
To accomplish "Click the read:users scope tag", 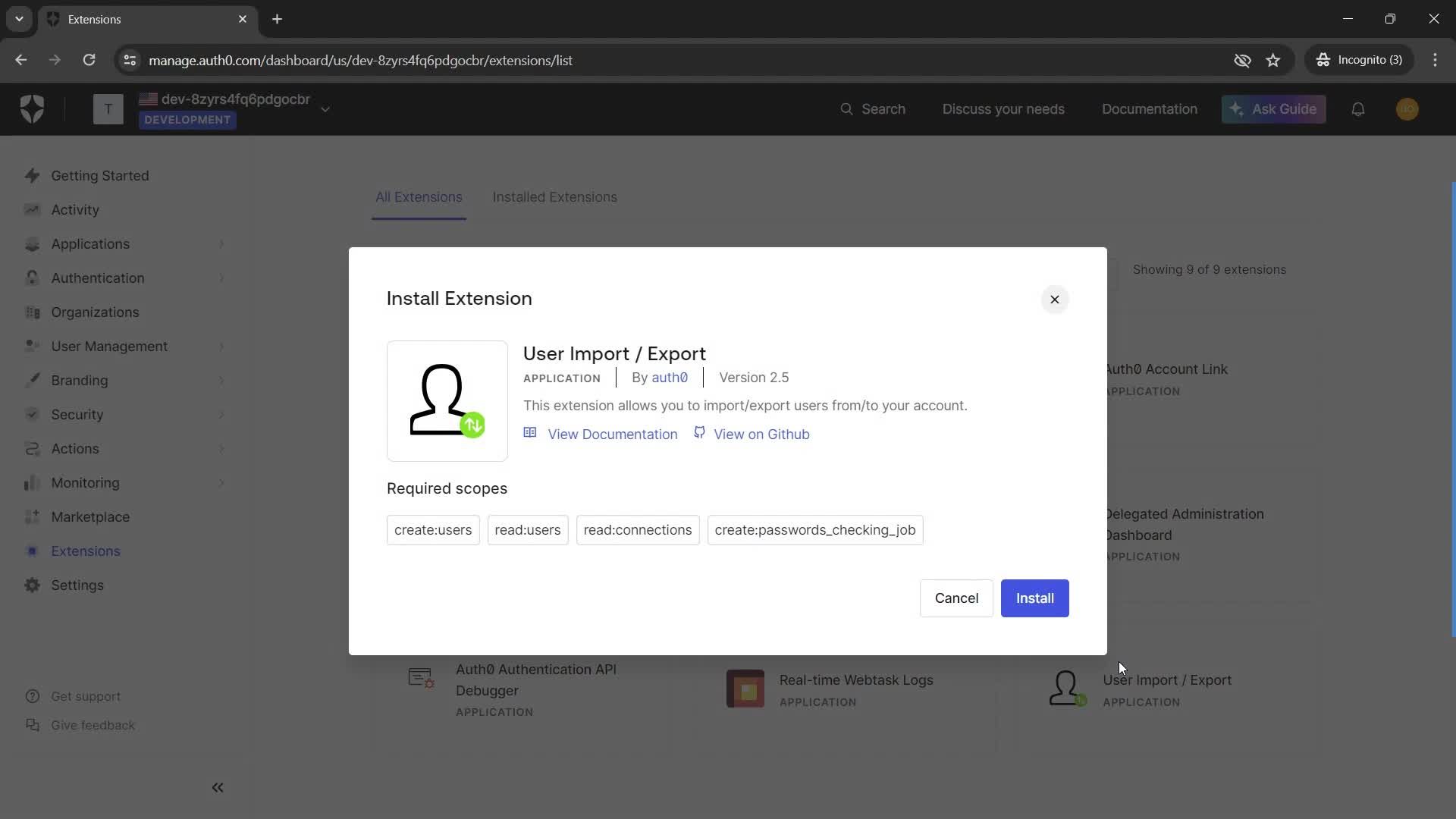I will click(x=528, y=530).
